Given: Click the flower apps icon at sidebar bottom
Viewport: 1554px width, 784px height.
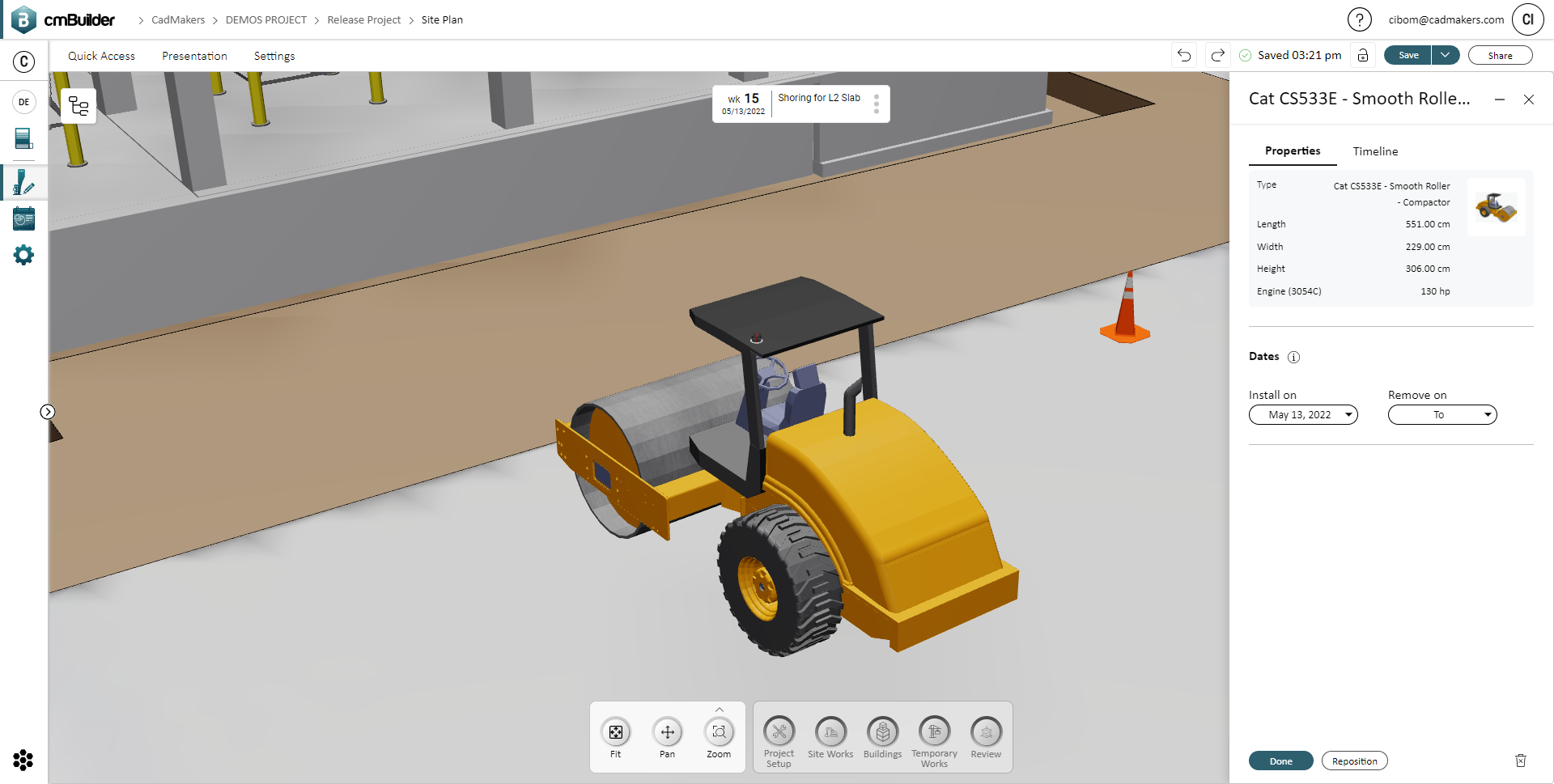Looking at the screenshot, I should click(x=23, y=760).
